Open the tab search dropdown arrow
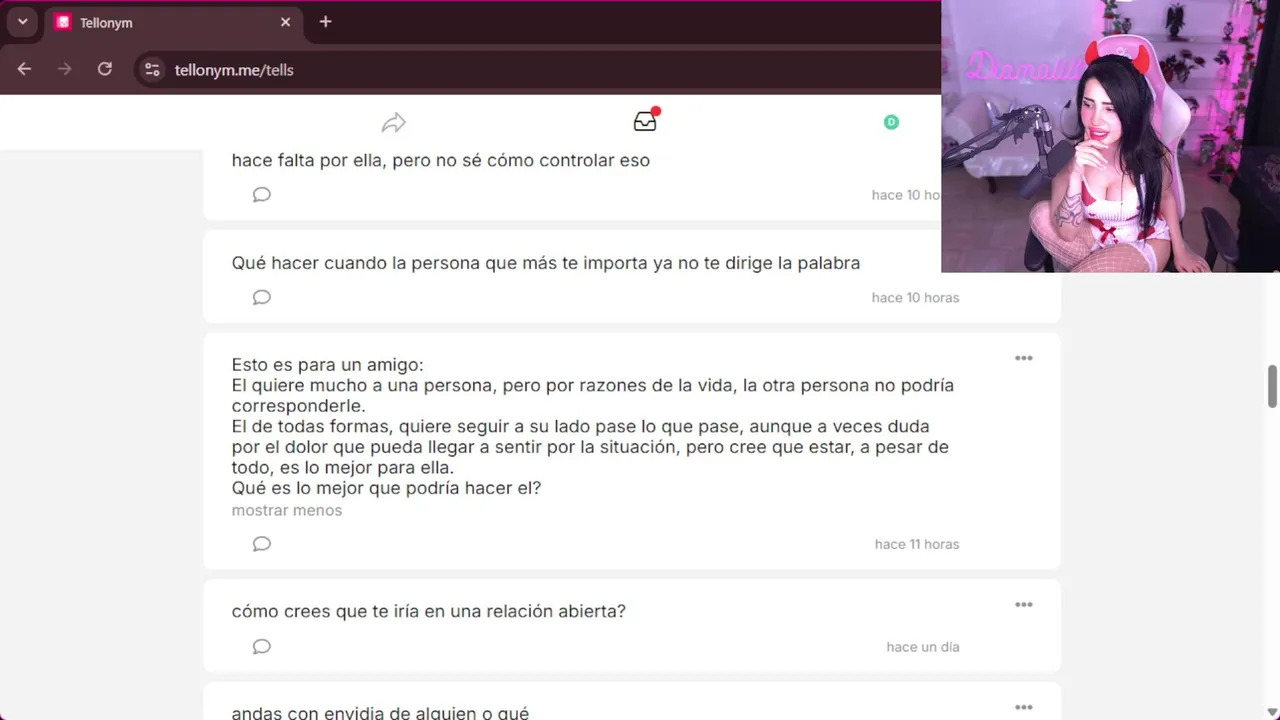Image resolution: width=1280 pixels, height=720 pixels. click(22, 22)
